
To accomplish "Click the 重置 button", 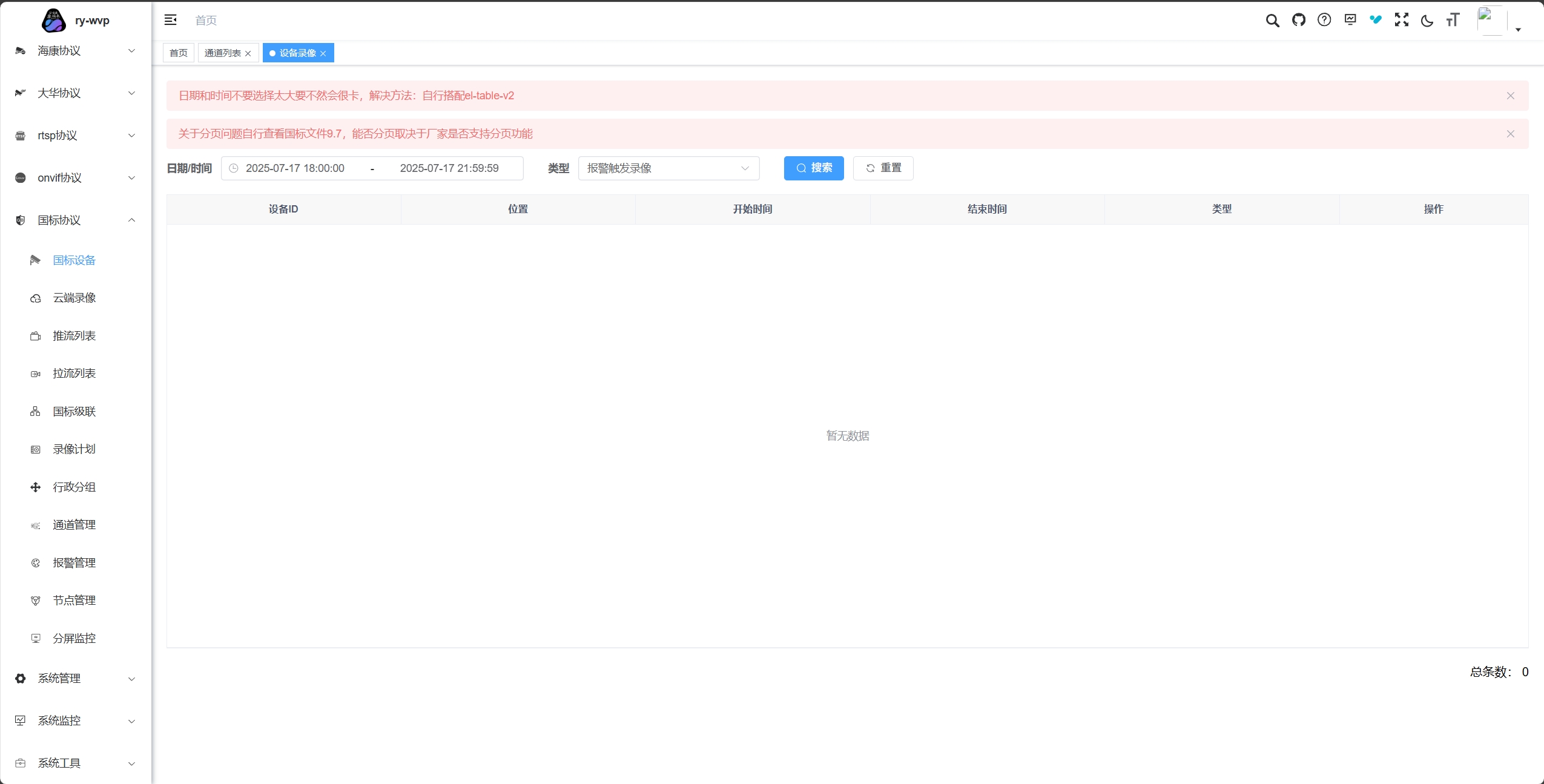I will [x=883, y=168].
